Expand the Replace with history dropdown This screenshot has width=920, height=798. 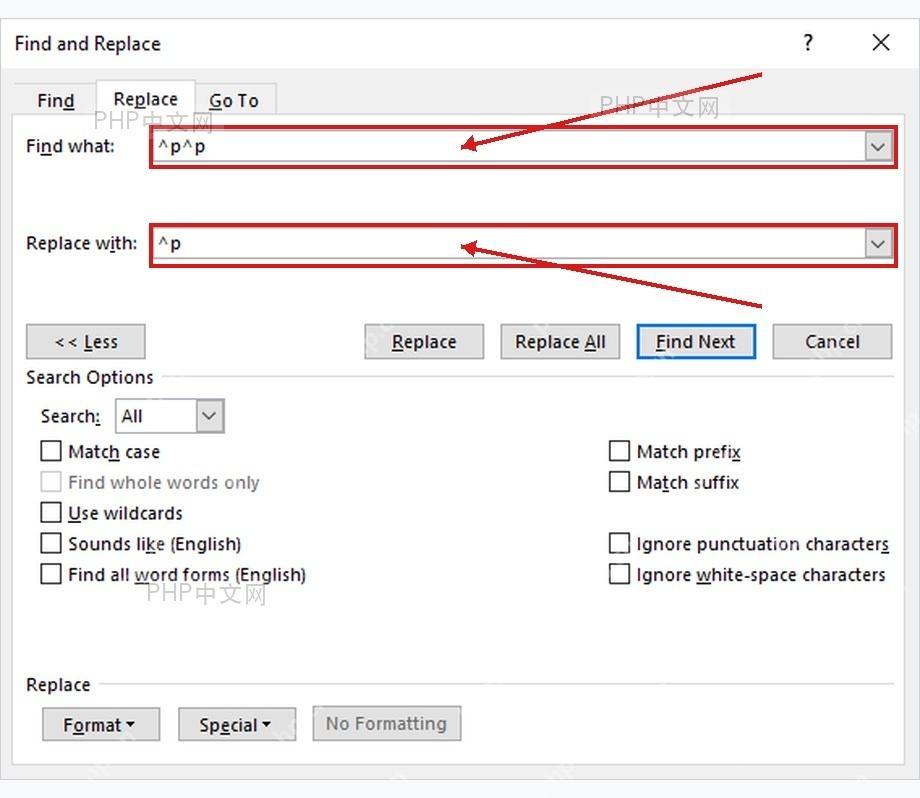878,244
